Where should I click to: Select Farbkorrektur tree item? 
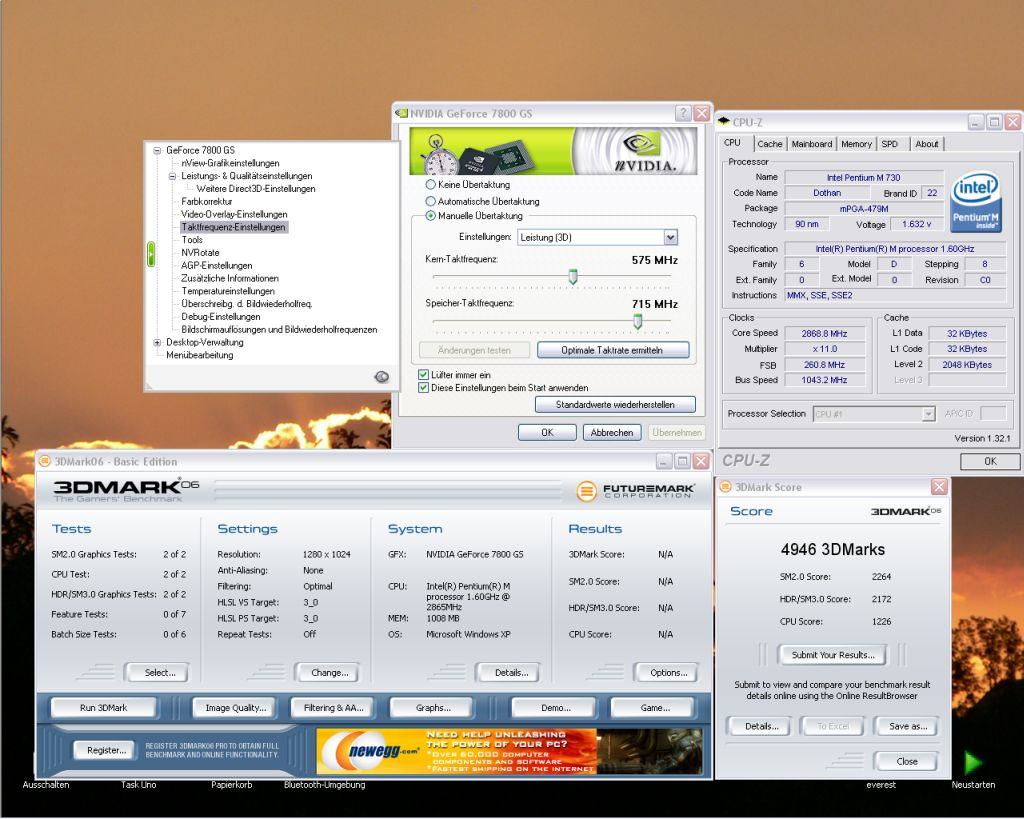pos(206,202)
